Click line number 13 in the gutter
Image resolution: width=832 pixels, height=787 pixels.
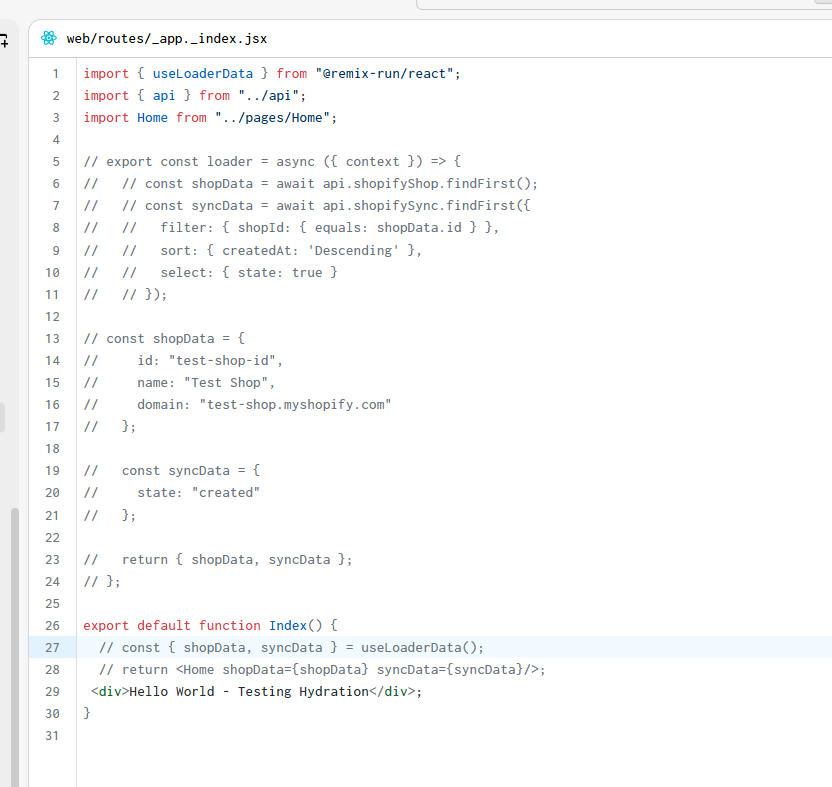point(53,339)
